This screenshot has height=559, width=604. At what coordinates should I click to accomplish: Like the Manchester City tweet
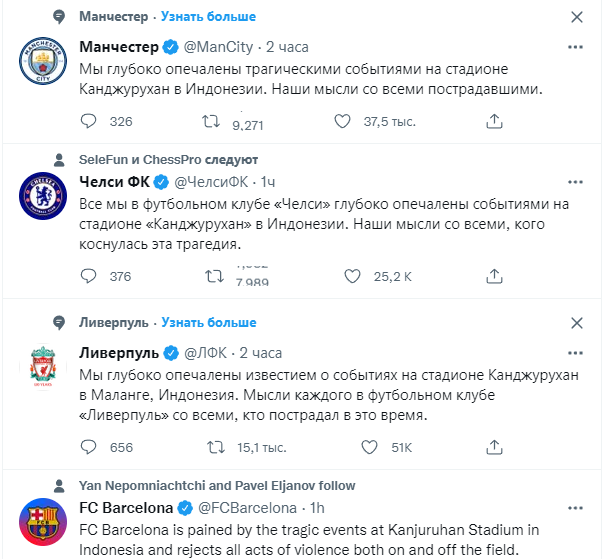point(343,121)
